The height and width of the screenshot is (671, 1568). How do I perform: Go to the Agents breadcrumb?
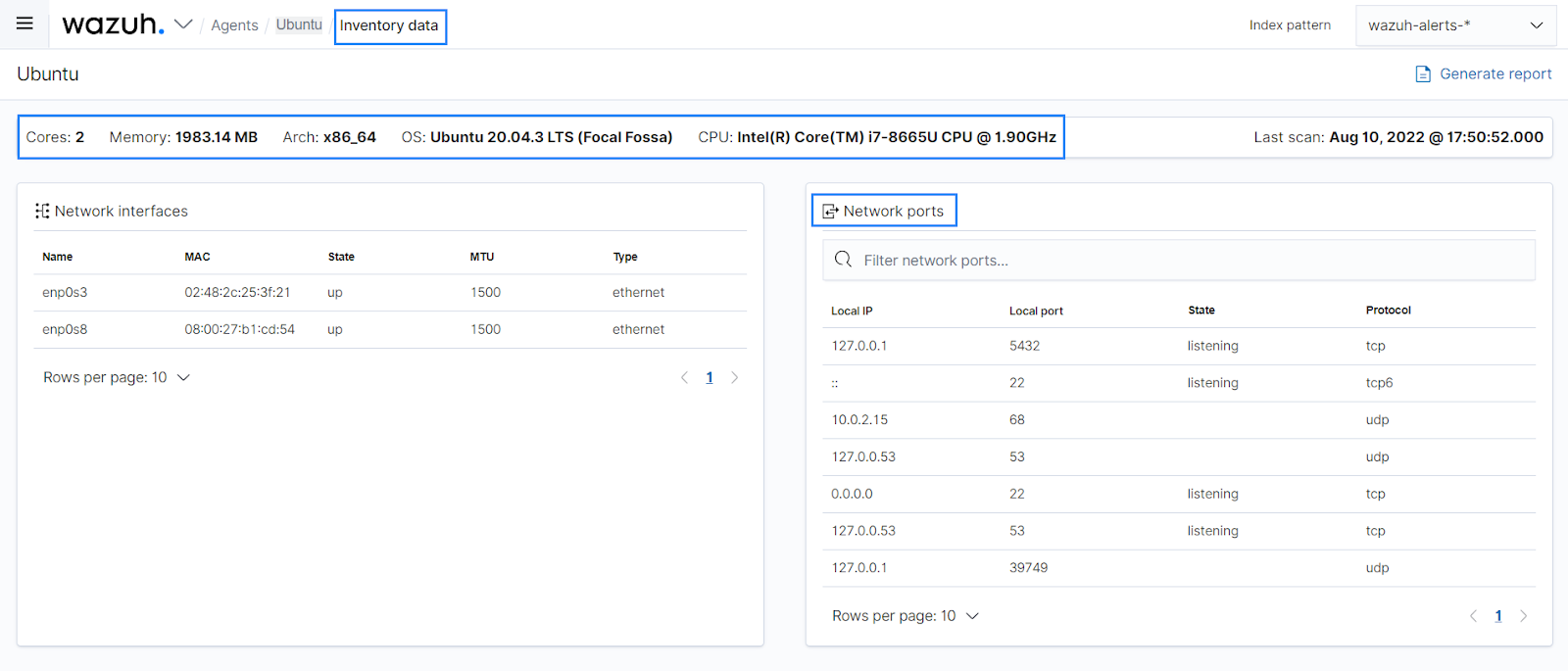234,25
